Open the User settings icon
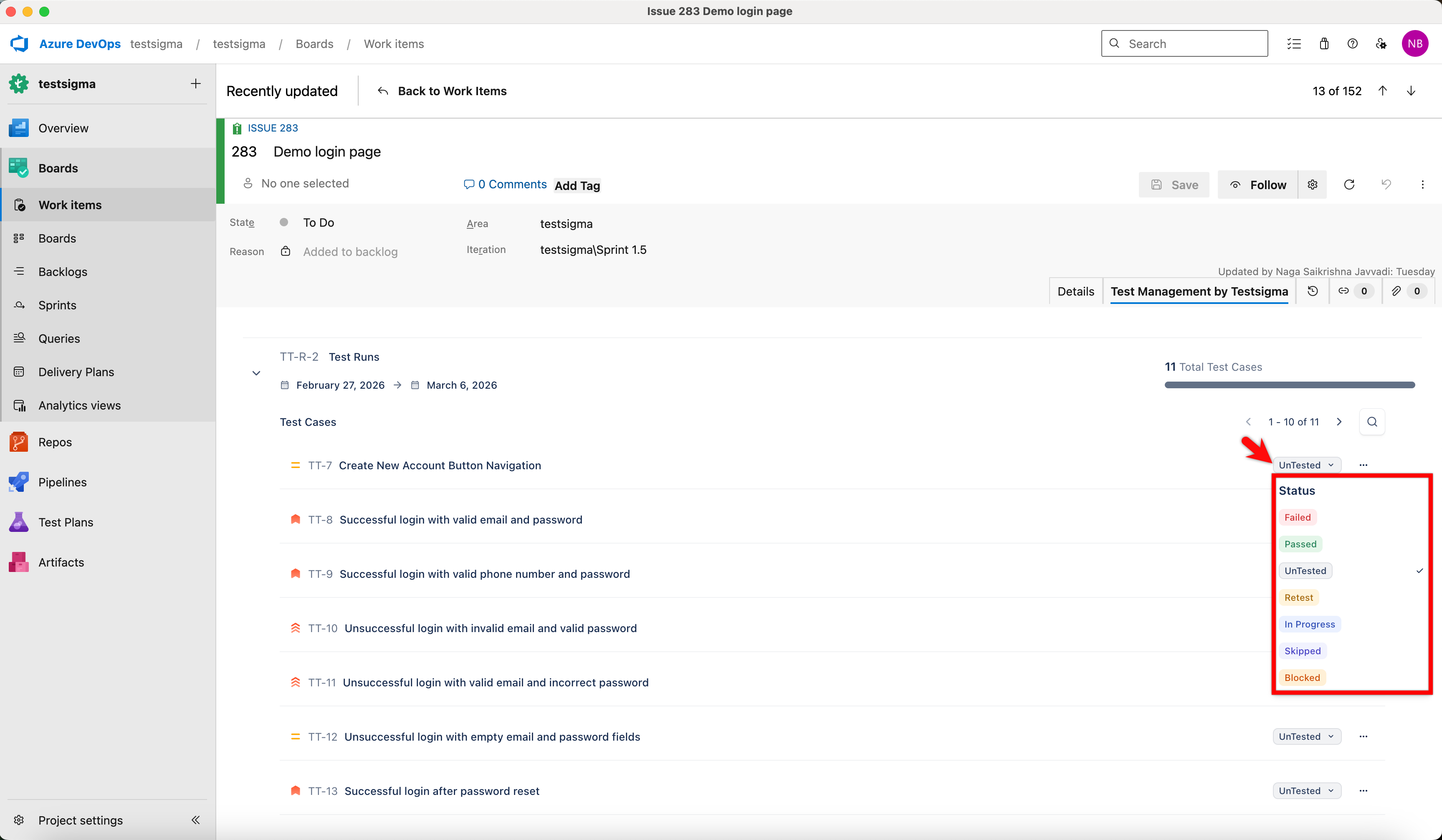Viewport: 1442px width, 840px height. tap(1381, 43)
